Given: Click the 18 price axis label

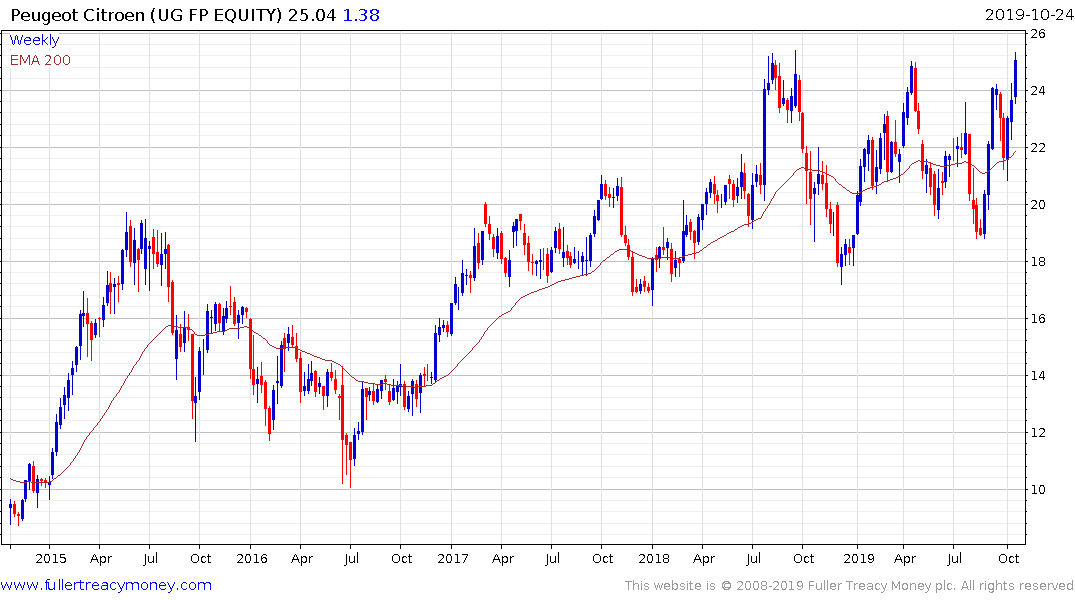Looking at the screenshot, I should pyautogui.click(x=1037, y=261).
